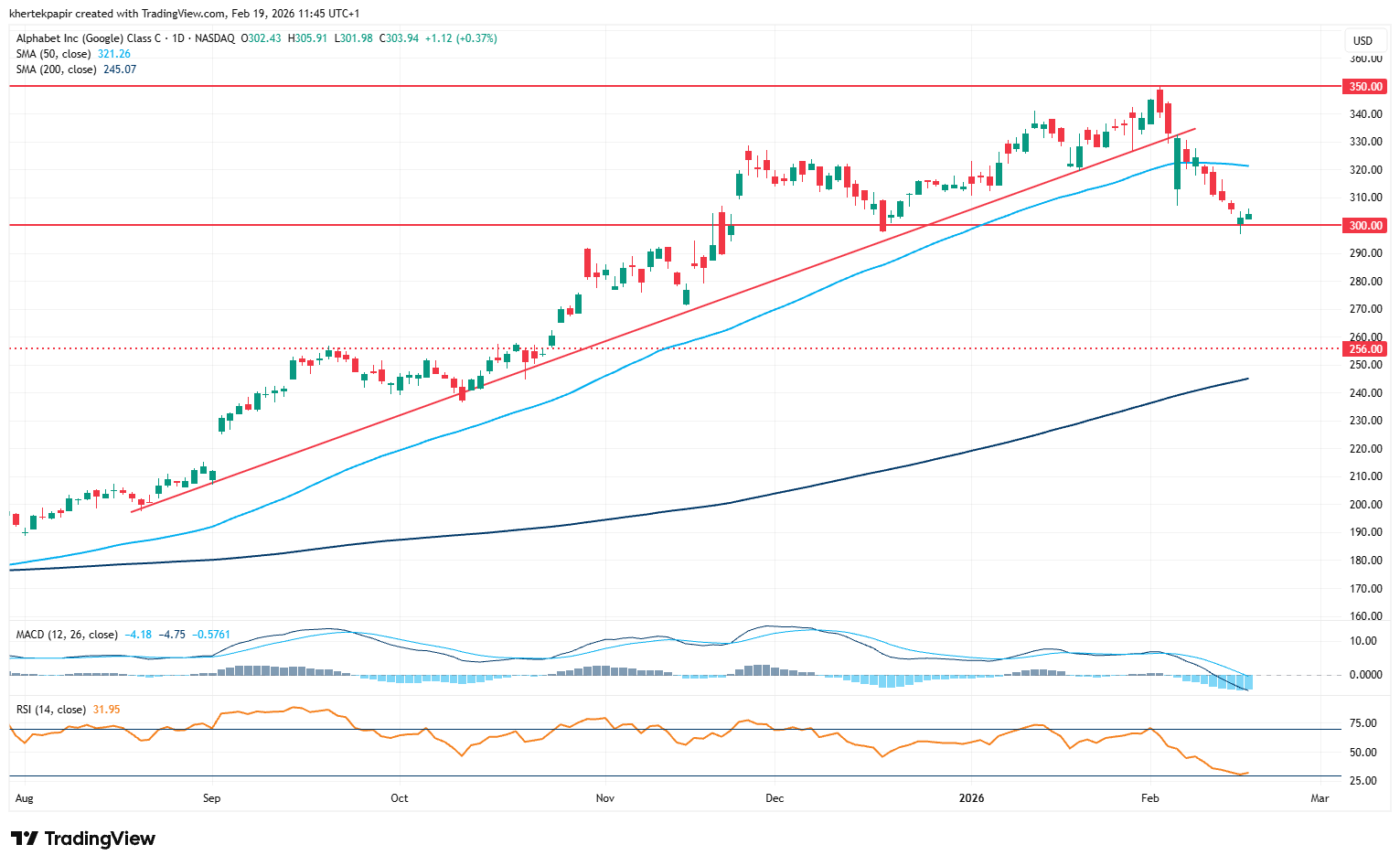The width and height of the screenshot is (1400, 866).
Task: Click the SMA (50, close) indicator legend
Action: pos(53,54)
